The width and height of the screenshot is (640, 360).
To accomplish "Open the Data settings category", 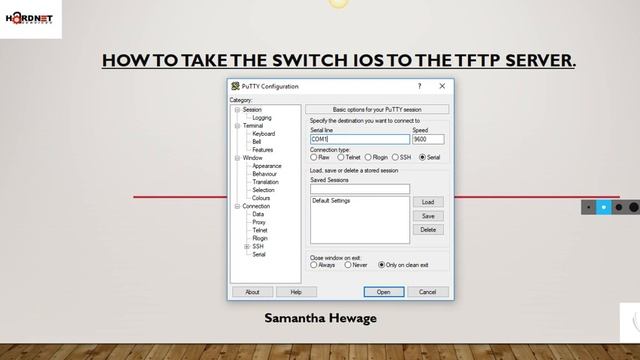I will [258, 214].
